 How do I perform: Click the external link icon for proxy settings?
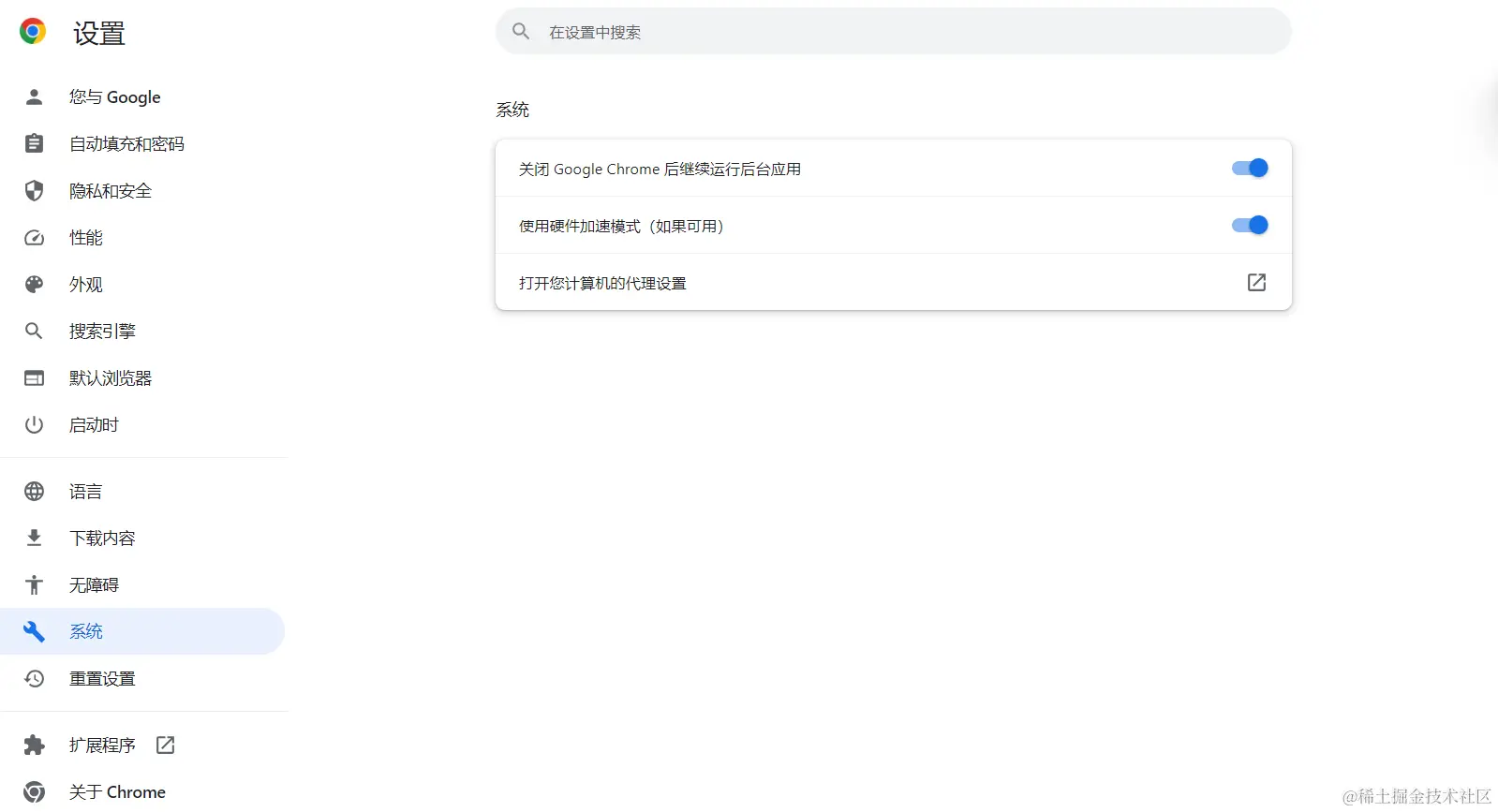(1256, 282)
